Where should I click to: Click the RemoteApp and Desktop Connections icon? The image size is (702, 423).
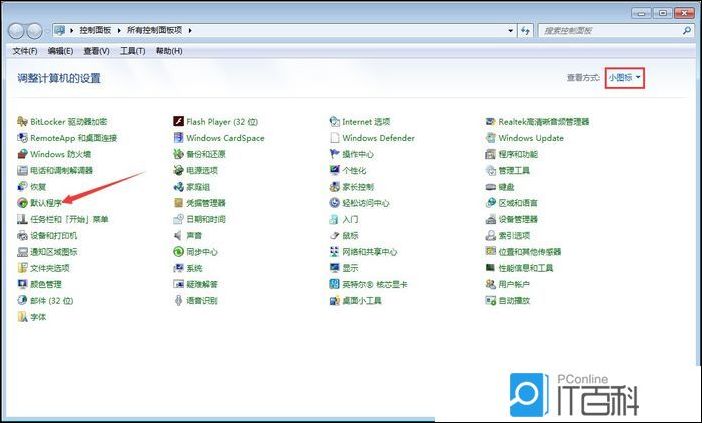(22, 138)
